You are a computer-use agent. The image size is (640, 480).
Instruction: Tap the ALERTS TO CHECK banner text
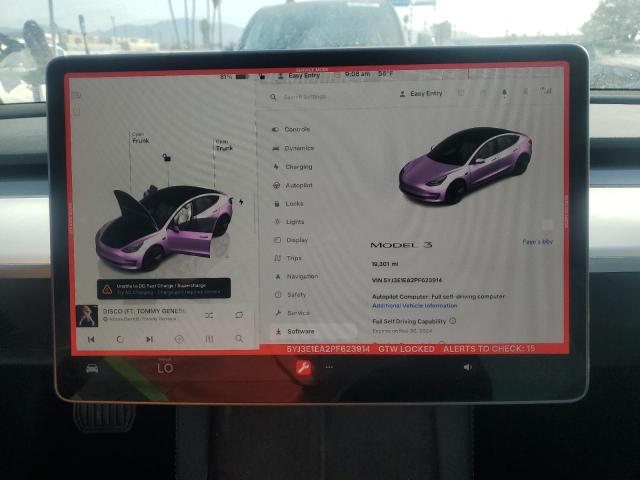click(489, 349)
